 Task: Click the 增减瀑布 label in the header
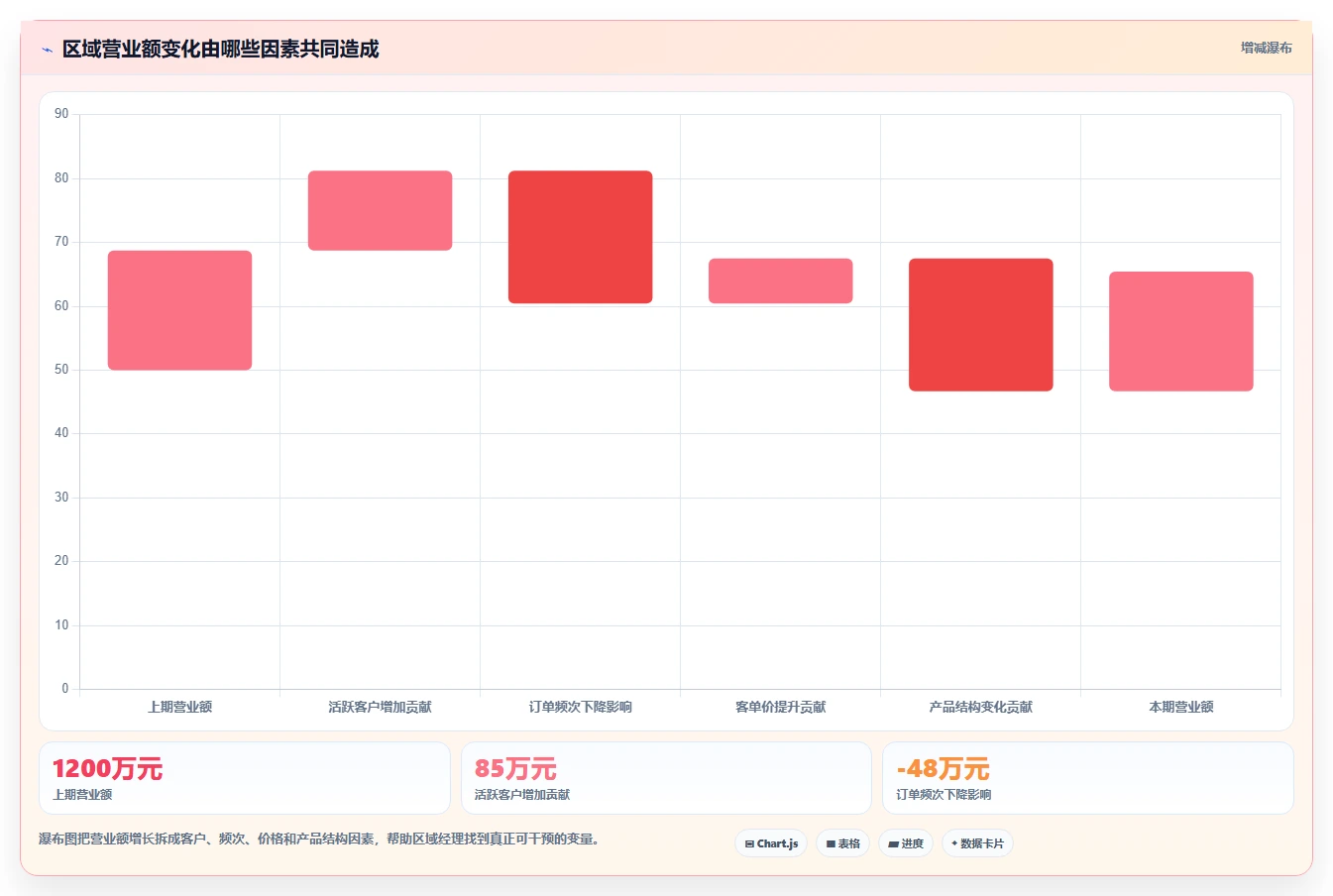click(1267, 48)
